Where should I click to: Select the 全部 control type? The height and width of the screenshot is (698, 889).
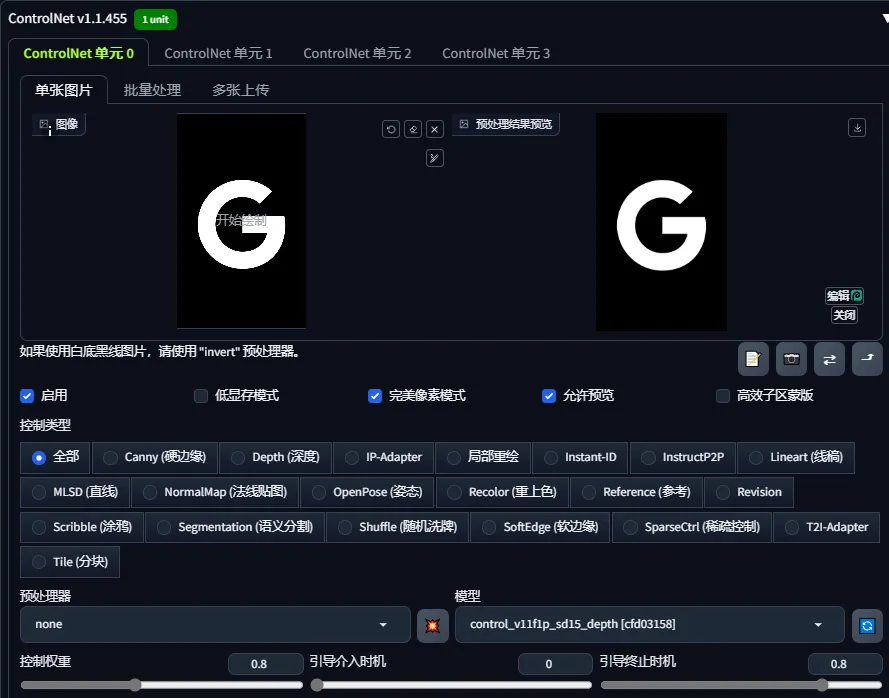coord(55,458)
